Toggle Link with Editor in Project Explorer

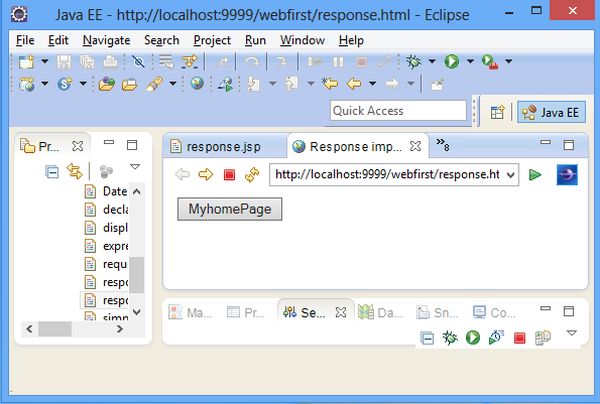[75, 171]
